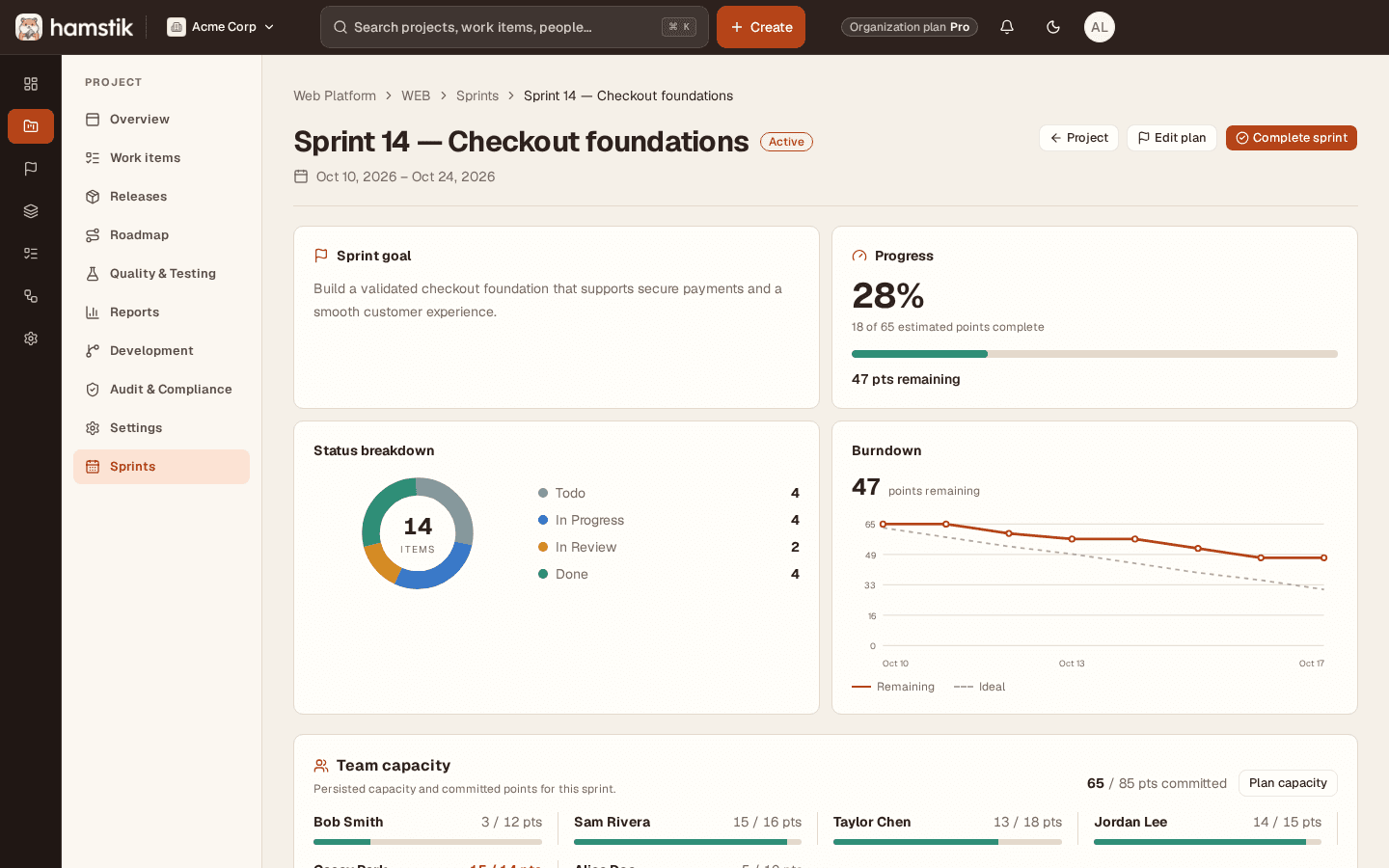Open the flag icon in the left rail

(31, 169)
